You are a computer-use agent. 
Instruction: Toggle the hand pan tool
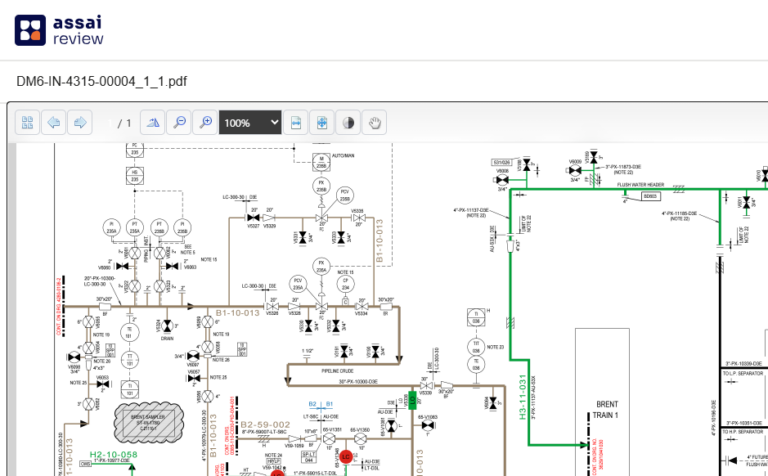pos(374,123)
